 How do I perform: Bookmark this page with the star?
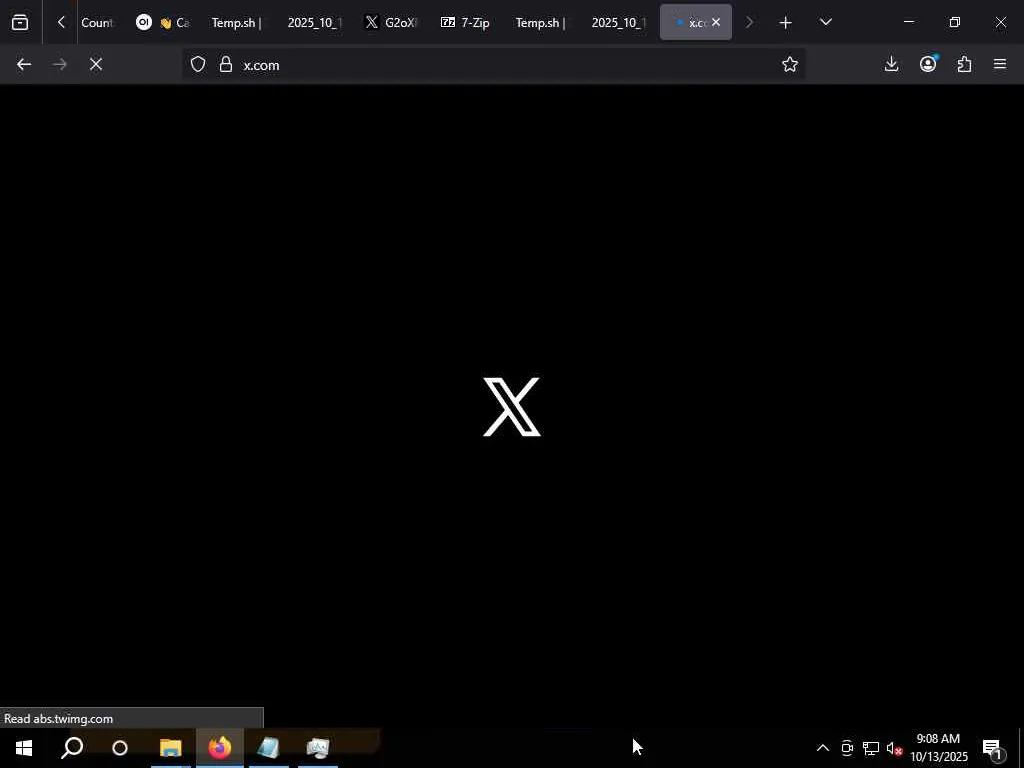pyautogui.click(x=790, y=65)
